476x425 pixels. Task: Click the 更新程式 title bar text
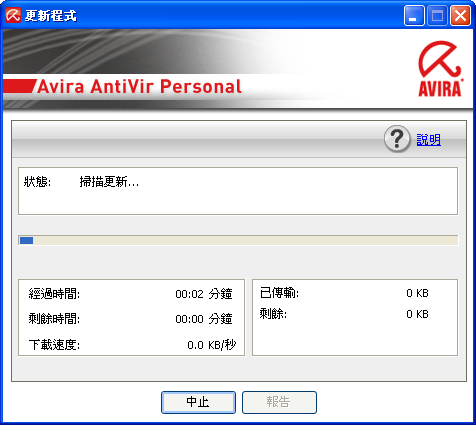[51, 16]
